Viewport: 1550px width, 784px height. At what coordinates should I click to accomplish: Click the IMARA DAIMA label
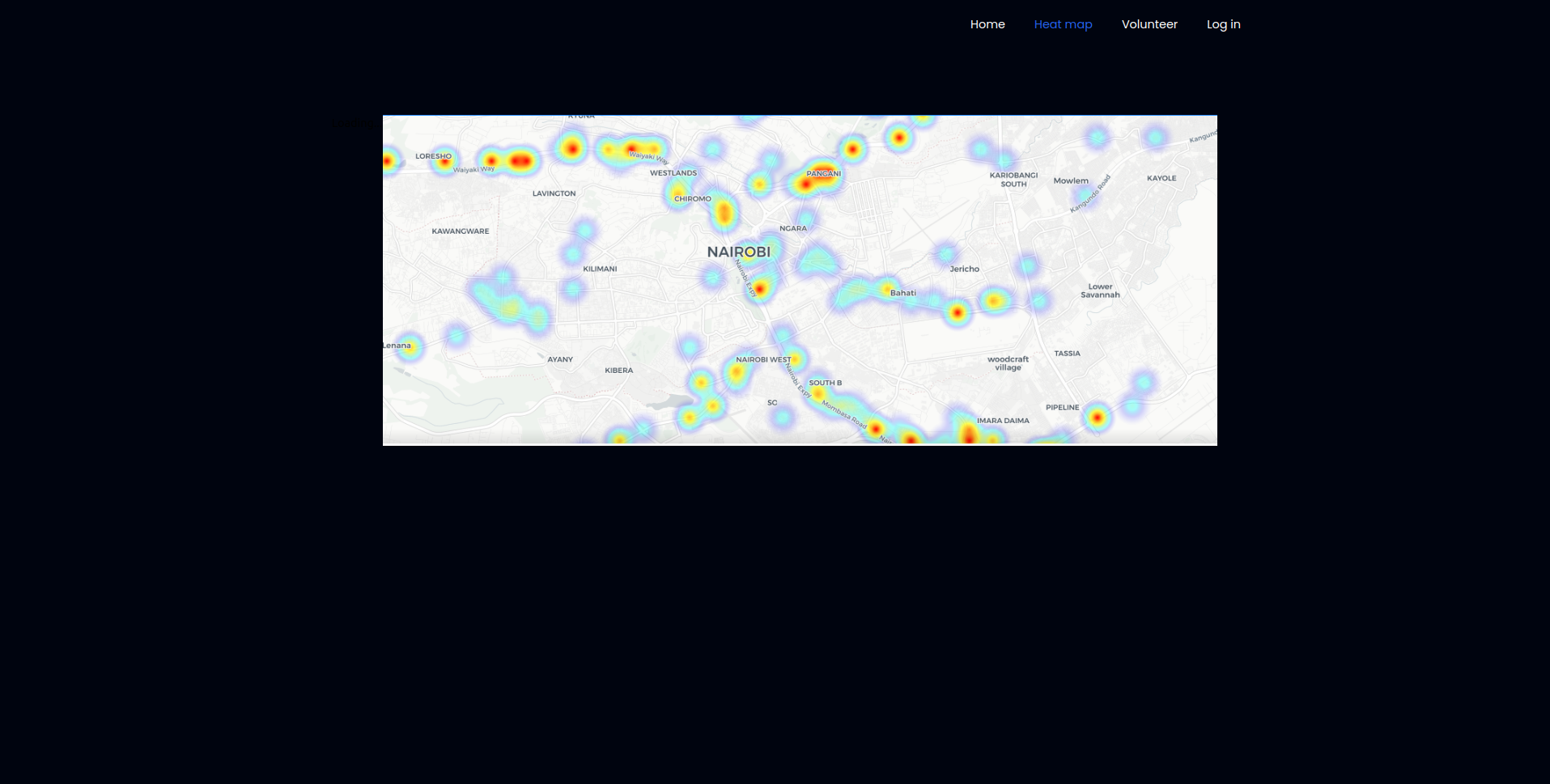(x=1003, y=421)
